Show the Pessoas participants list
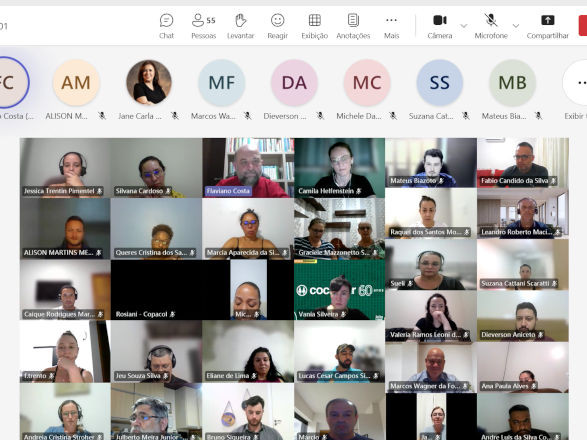 tap(204, 26)
